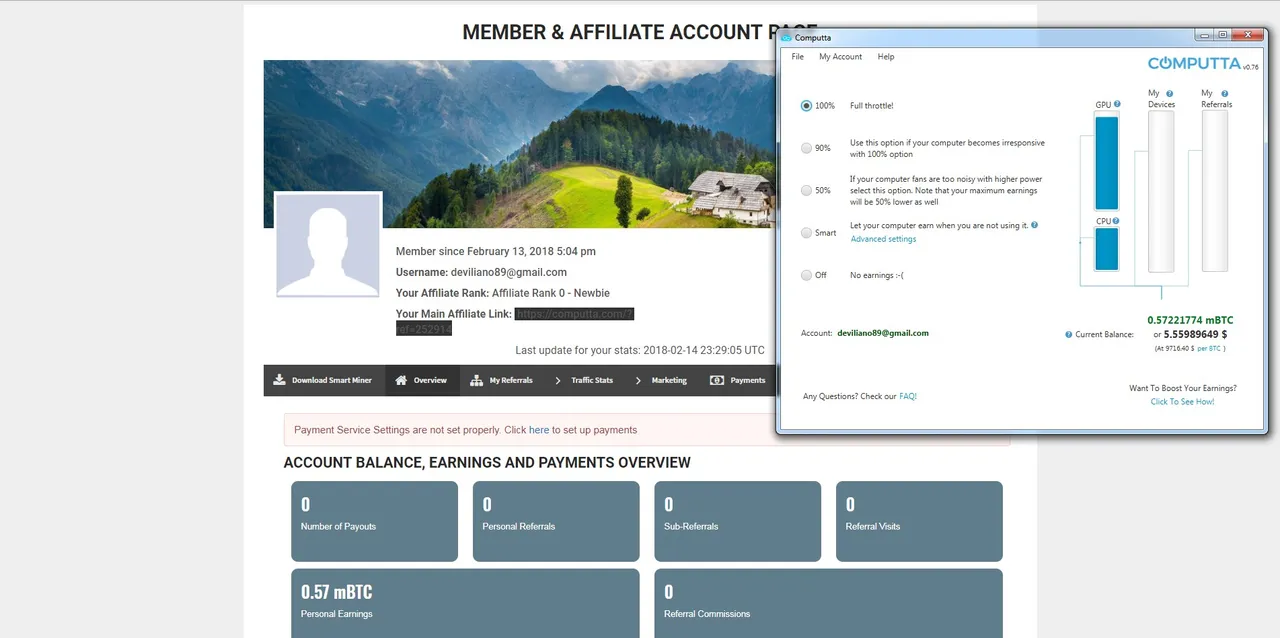The image size is (1280, 638).
Task: Click 'Member since February 13, 2018' text
Action: tap(495, 251)
